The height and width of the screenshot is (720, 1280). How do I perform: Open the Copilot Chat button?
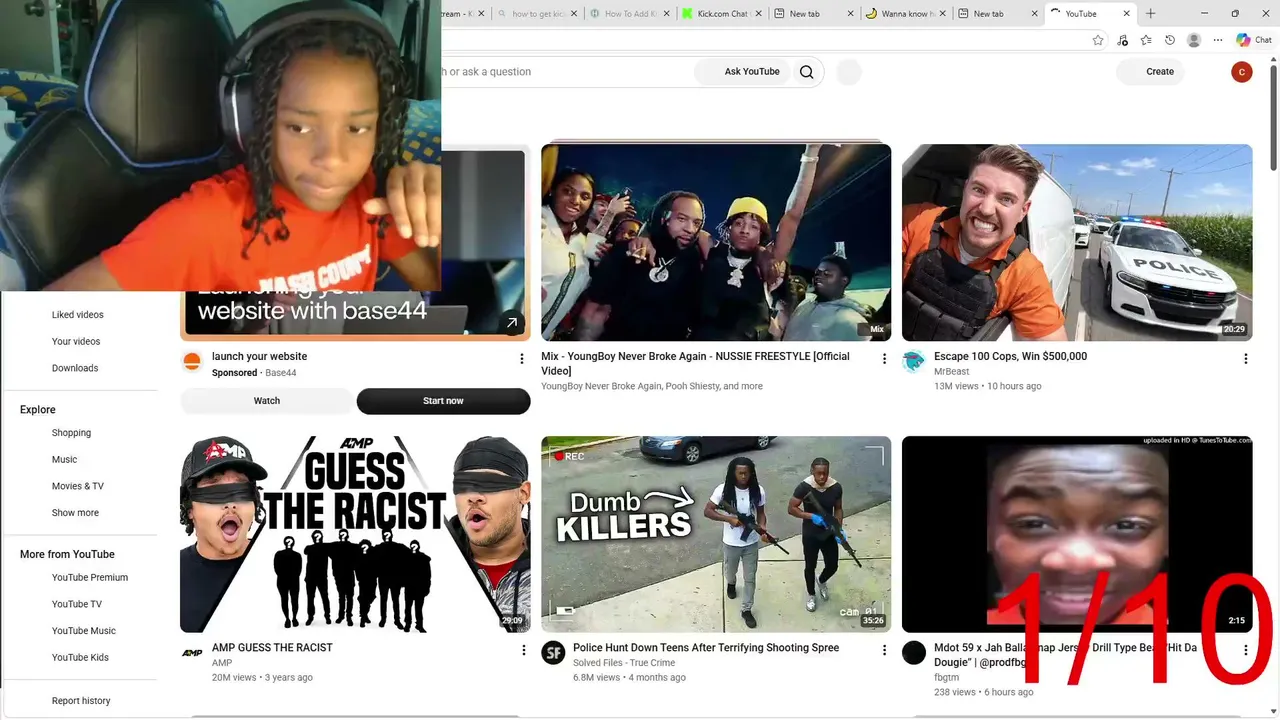[1254, 40]
